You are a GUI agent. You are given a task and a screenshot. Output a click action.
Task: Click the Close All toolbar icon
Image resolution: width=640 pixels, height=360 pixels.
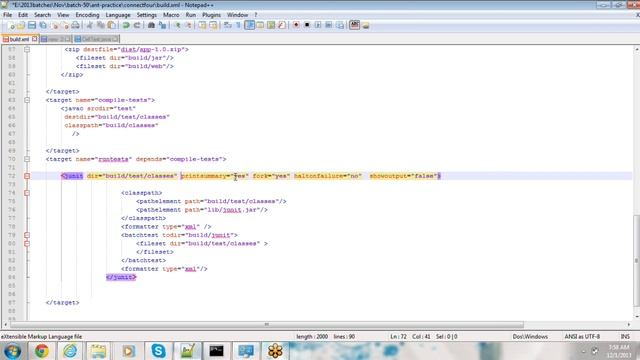point(65,25)
